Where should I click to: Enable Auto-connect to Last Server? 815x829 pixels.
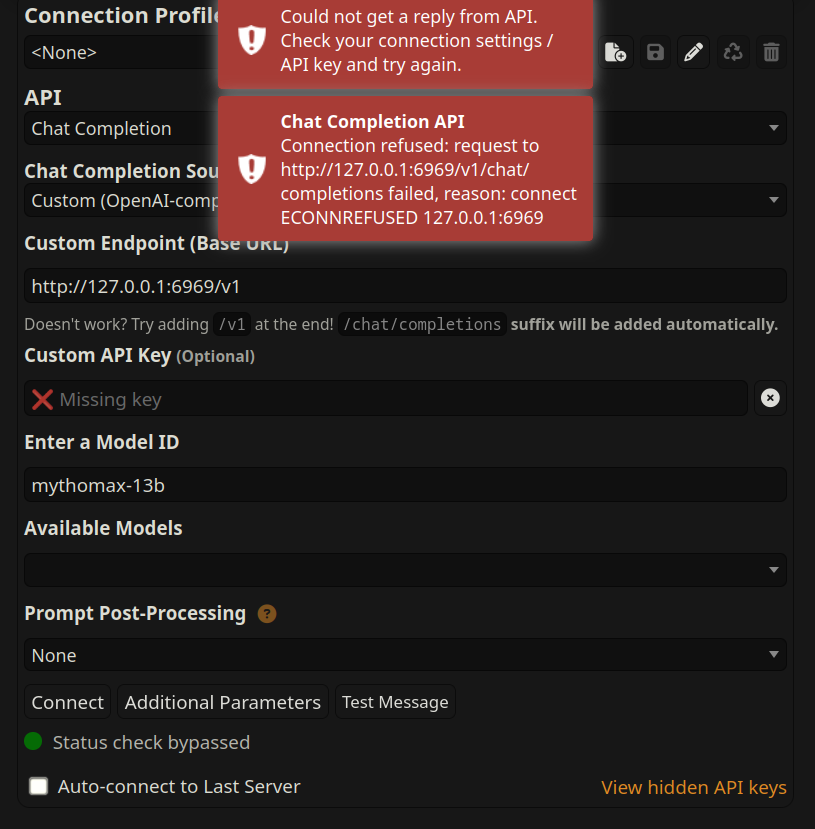39,786
